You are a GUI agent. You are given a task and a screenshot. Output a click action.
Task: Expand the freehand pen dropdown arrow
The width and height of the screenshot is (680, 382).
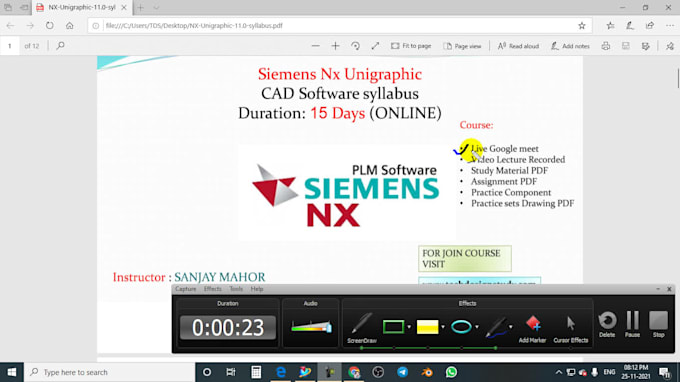(510, 326)
